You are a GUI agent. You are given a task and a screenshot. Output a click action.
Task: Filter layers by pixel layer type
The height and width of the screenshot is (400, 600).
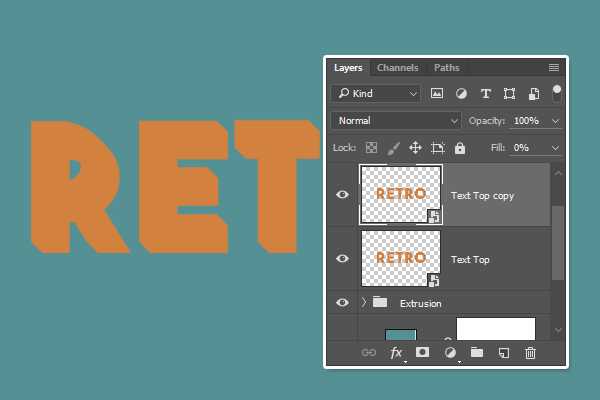pyautogui.click(x=437, y=93)
